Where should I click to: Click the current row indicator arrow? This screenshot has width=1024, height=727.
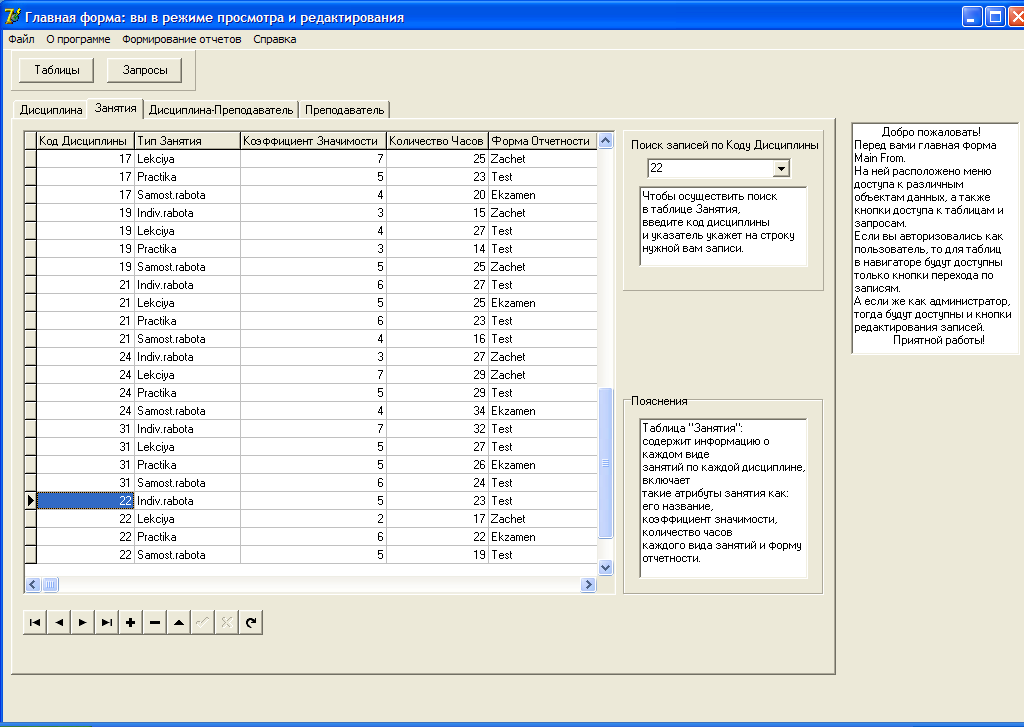click(x=30, y=501)
